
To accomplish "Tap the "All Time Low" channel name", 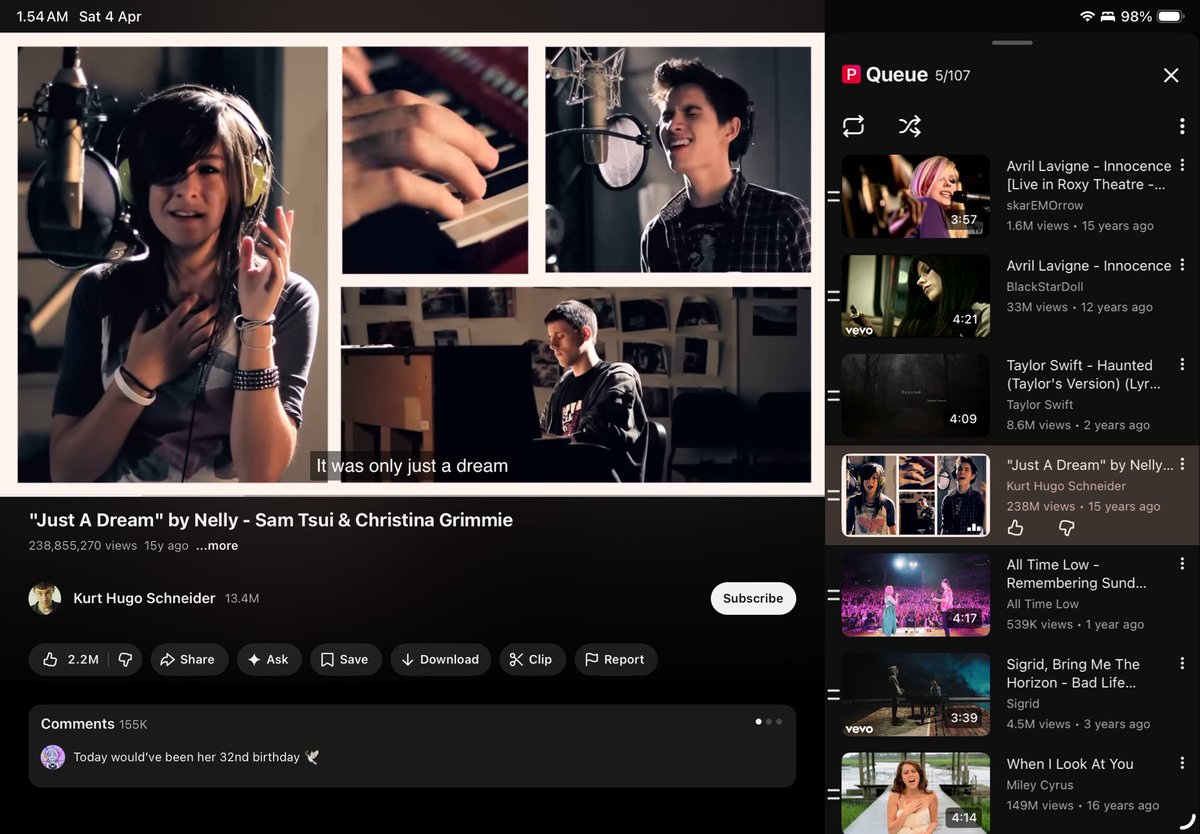I will click(x=1043, y=604).
